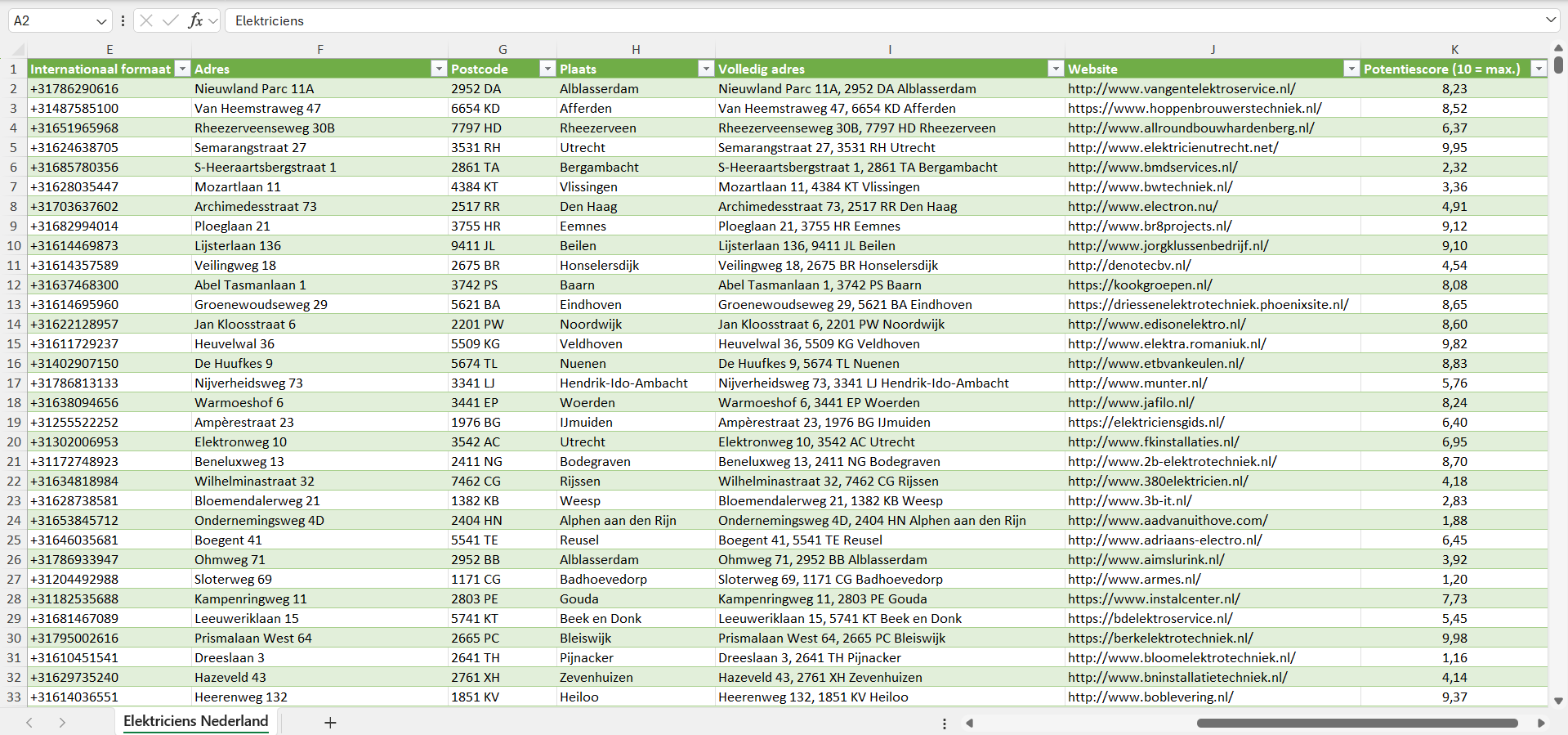Click next sheet navigation arrow
The width and height of the screenshot is (1568, 735).
[x=62, y=723]
